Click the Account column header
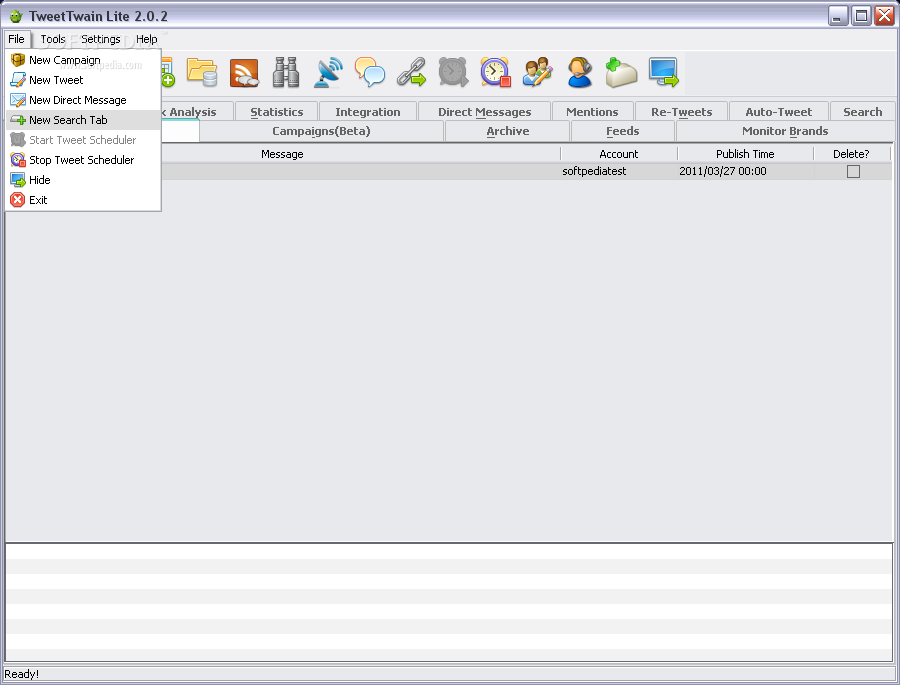The width and height of the screenshot is (900, 685). click(619, 154)
